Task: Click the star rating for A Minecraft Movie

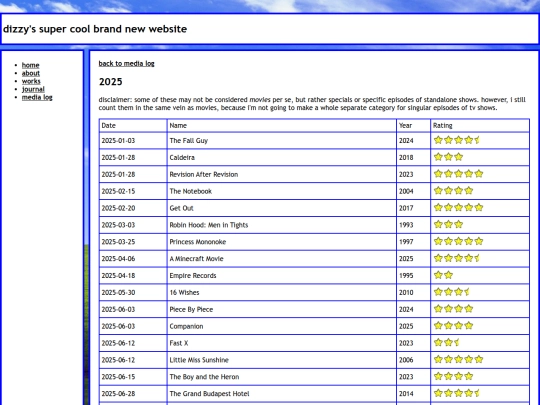Action: (457, 258)
